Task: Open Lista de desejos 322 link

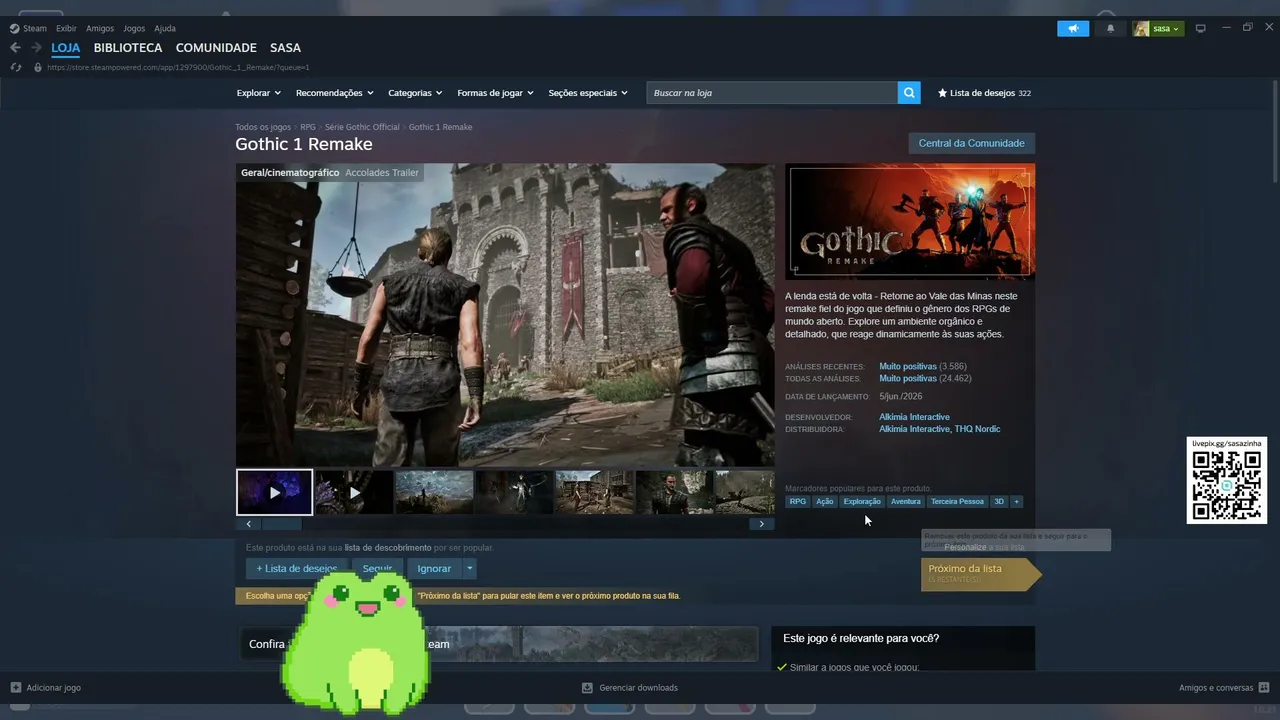Action: click(984, 93)
